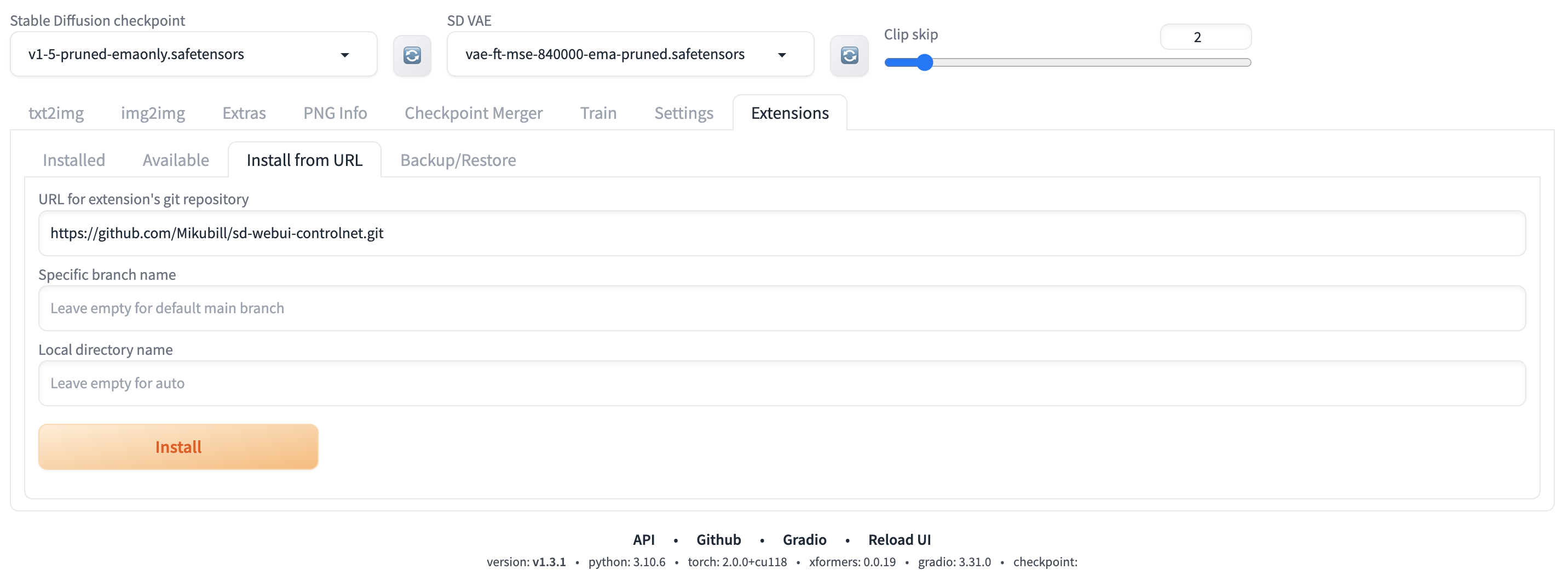The image size is (1568, 587).
Task: Switch to the txt2img tab
Action: tap(56, 113)
